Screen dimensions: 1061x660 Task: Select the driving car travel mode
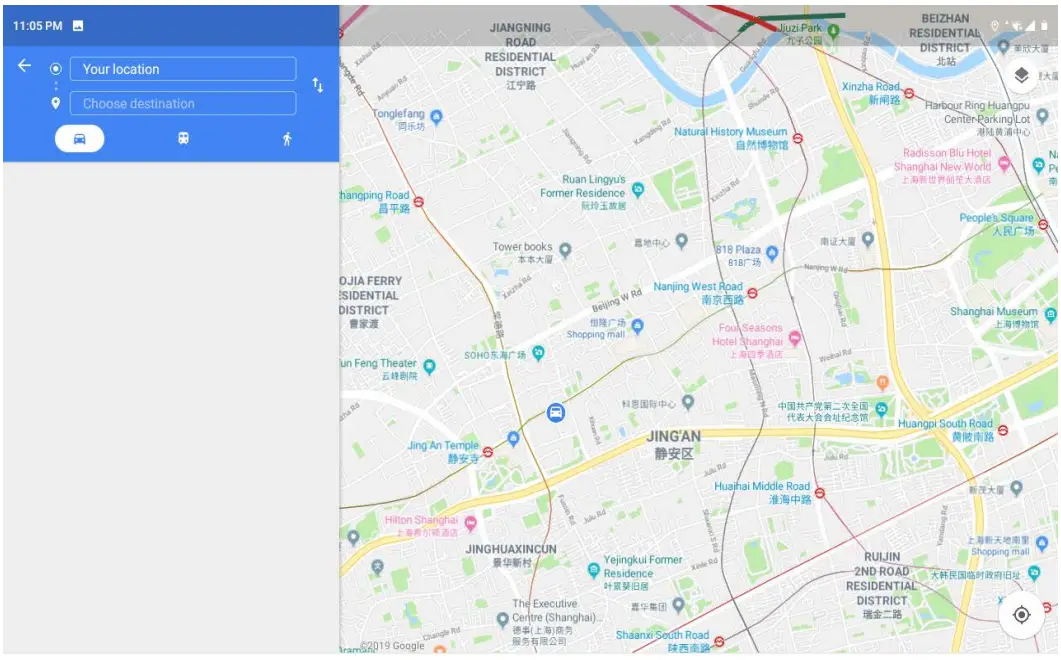[x=80, y=139]
